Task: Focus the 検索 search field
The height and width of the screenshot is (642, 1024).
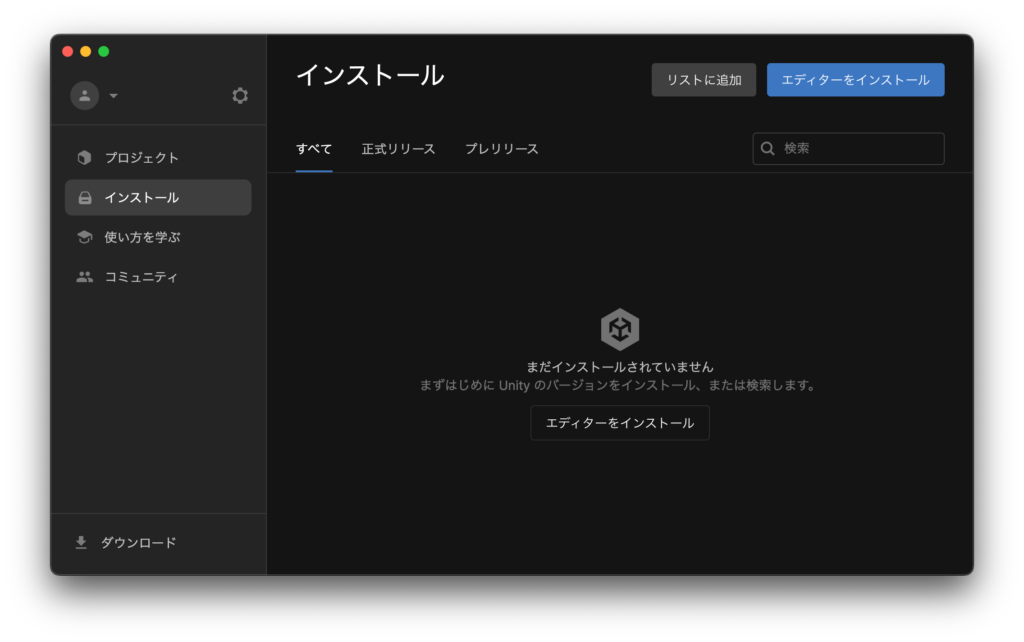Action: click(x=848, y=148)
